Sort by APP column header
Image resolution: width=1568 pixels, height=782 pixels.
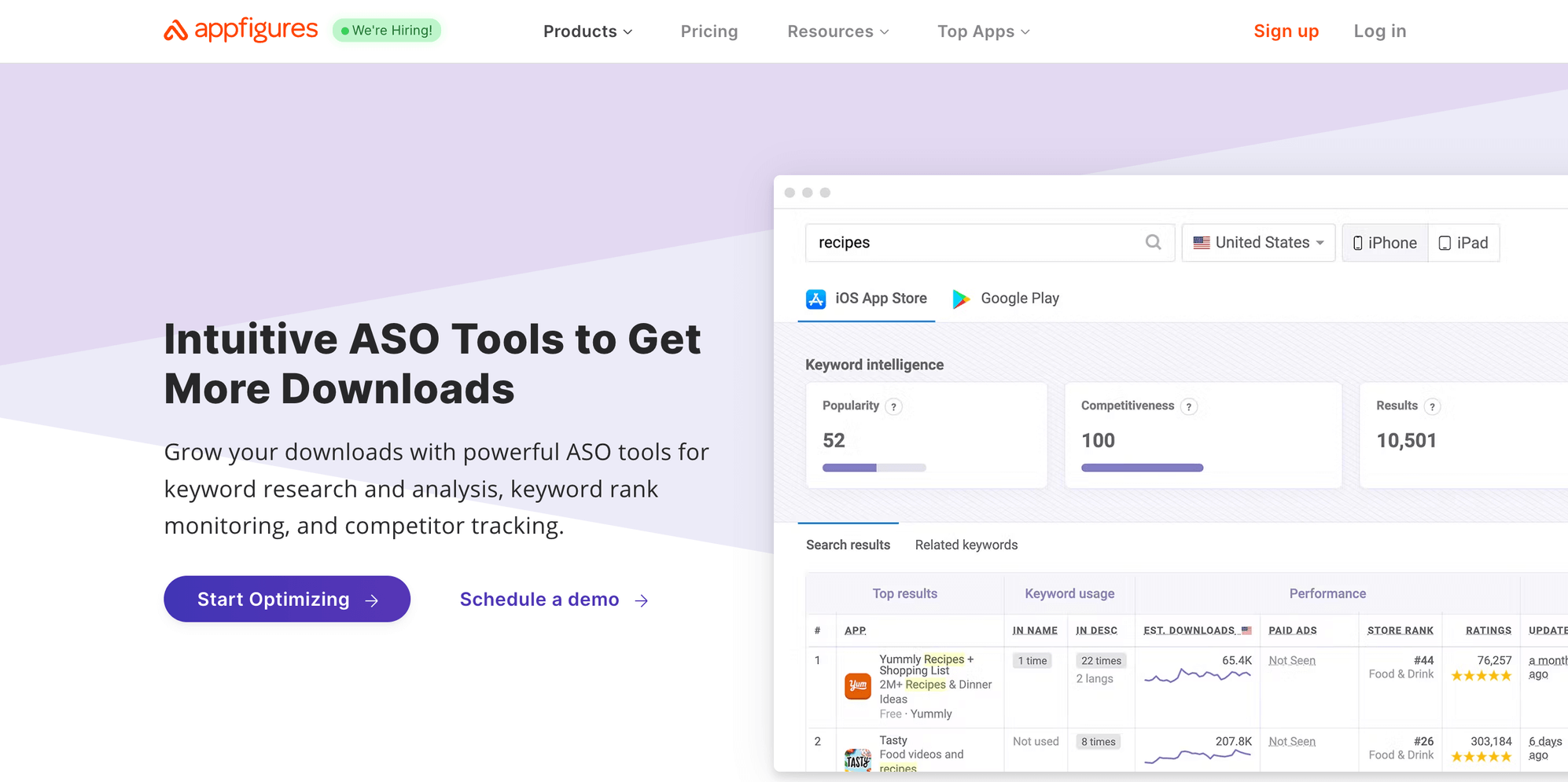point(855,630)
